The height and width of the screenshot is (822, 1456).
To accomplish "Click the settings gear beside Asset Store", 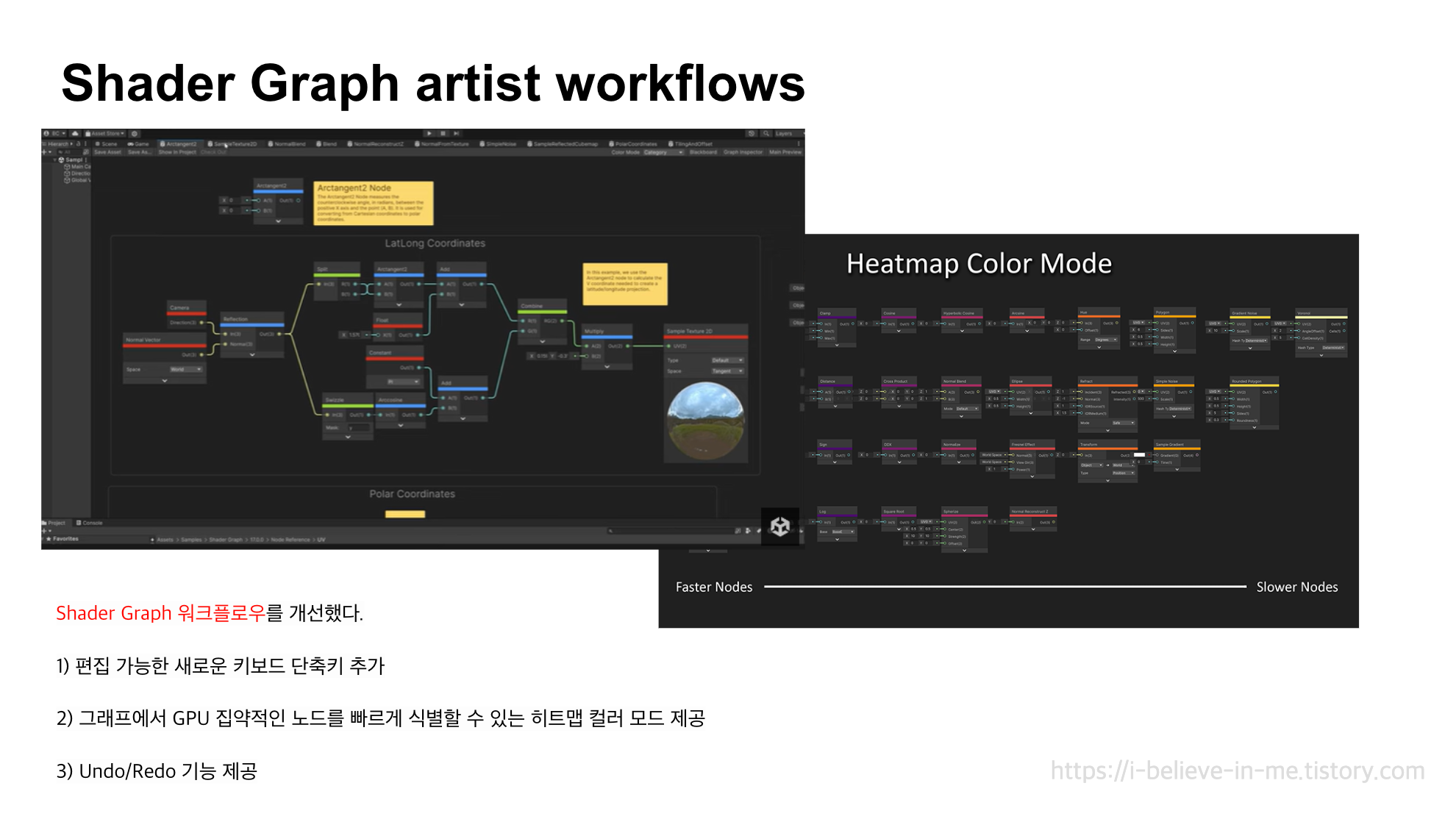I will [135, 134].
